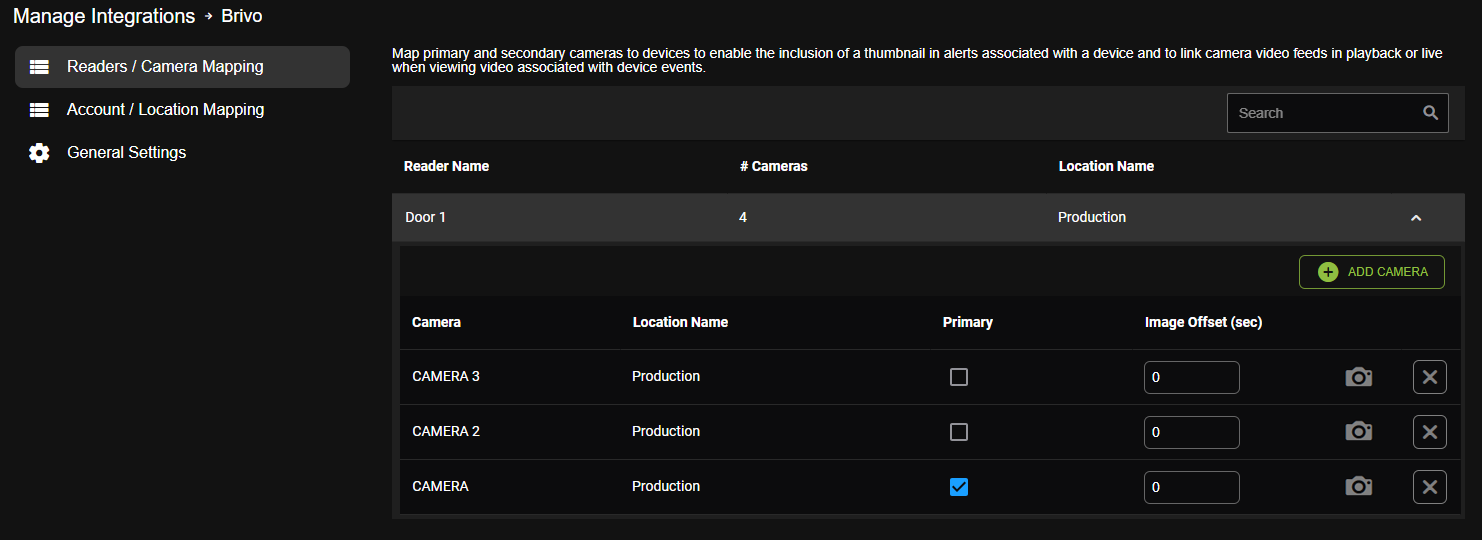The image size is (1482, 540).
Task: Click the Manage Integrations breadcrumb link
Action: [104, 16]
